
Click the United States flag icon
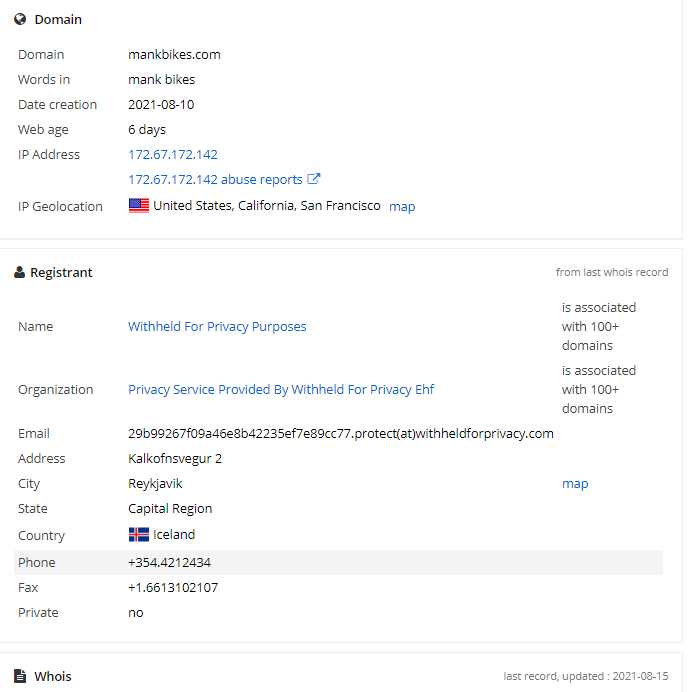[139, 206]
